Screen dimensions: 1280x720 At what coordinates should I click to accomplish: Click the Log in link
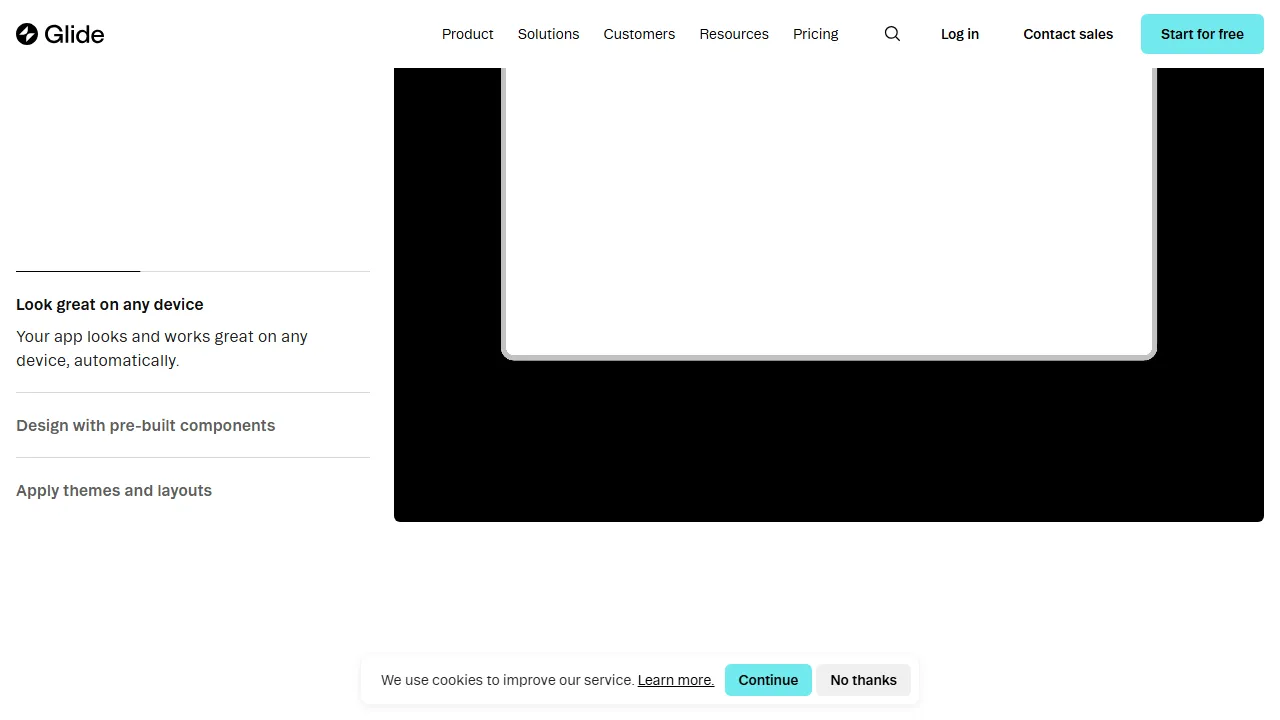[x=959, y=34]
